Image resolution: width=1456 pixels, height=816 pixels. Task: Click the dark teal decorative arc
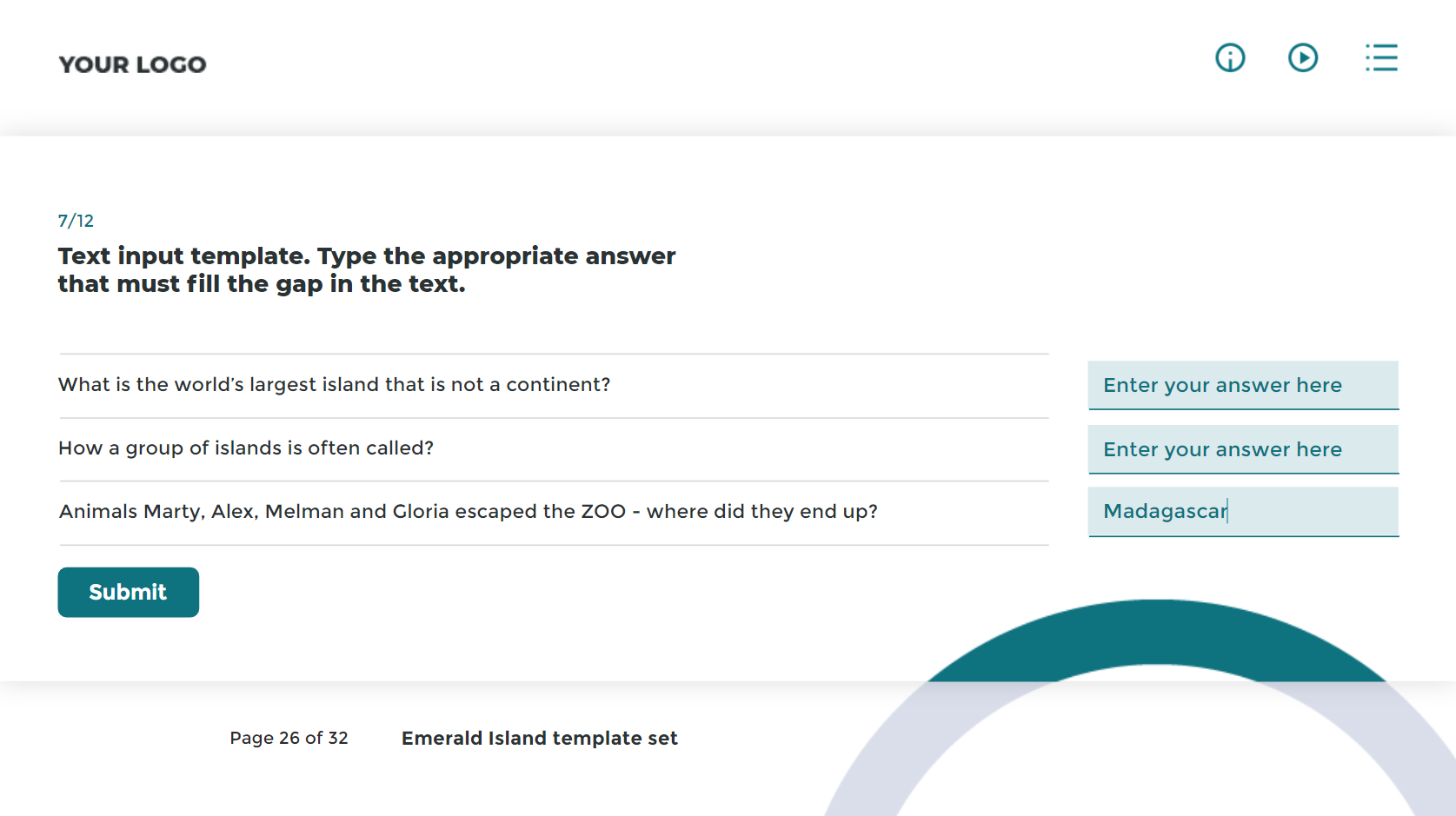(x=1156, y=639)
